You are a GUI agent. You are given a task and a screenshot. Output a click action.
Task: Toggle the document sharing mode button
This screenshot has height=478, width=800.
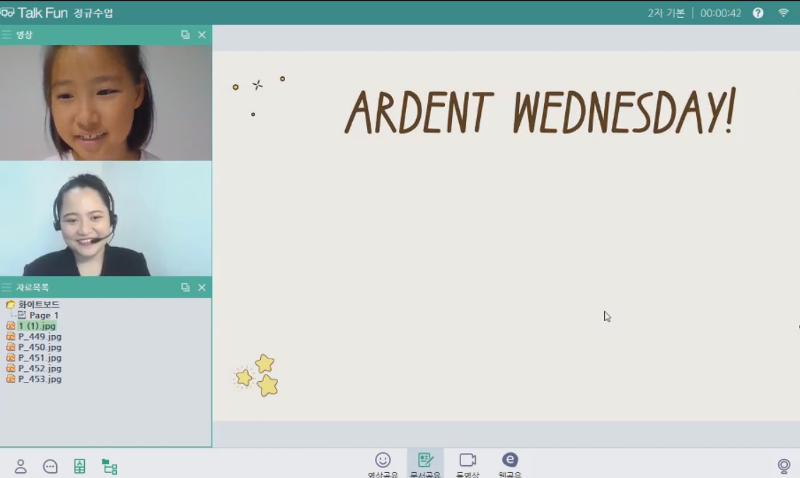point(425,461)
